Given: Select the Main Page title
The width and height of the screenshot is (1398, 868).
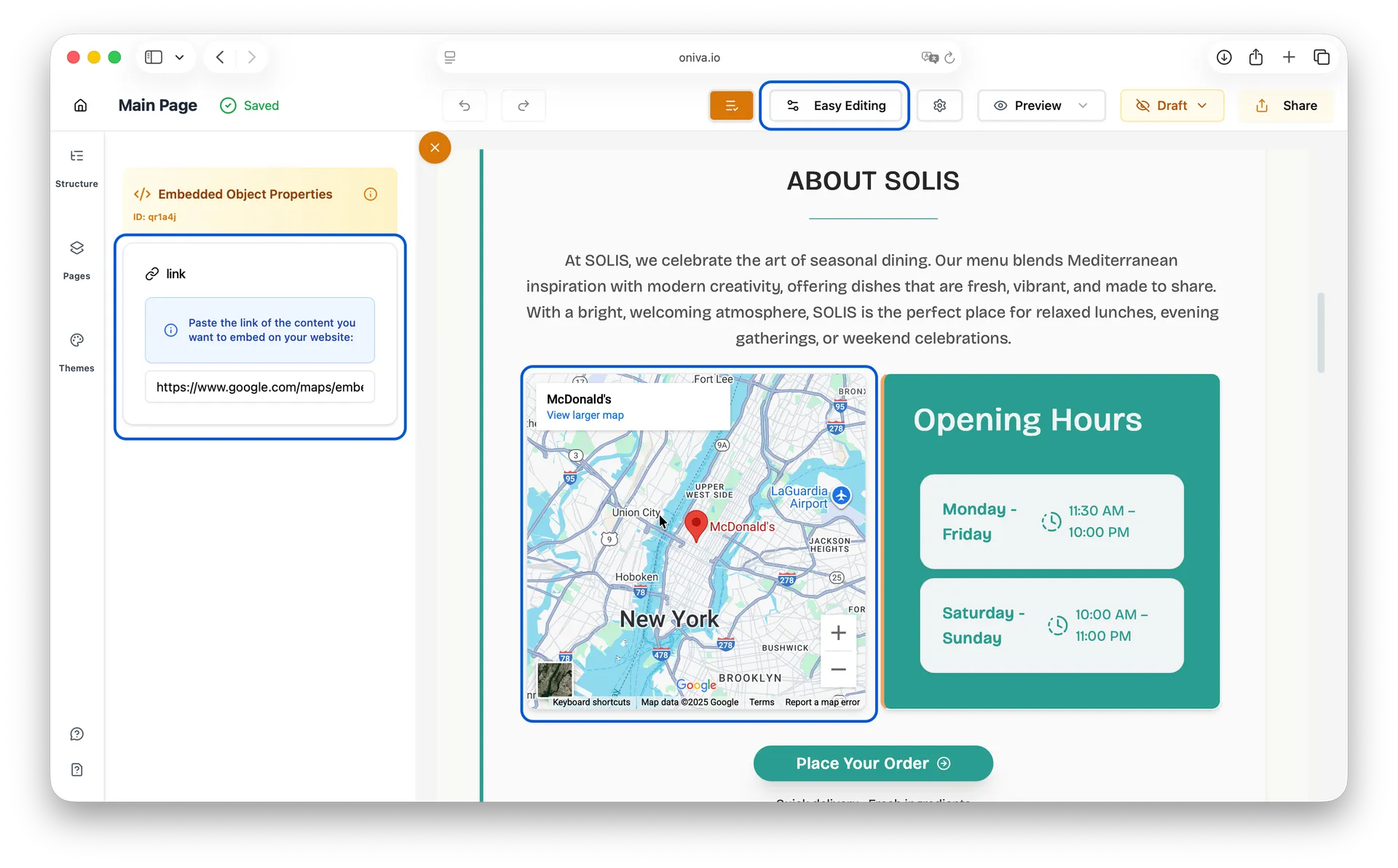Looking at the screenshot, I should pos(157,105).
